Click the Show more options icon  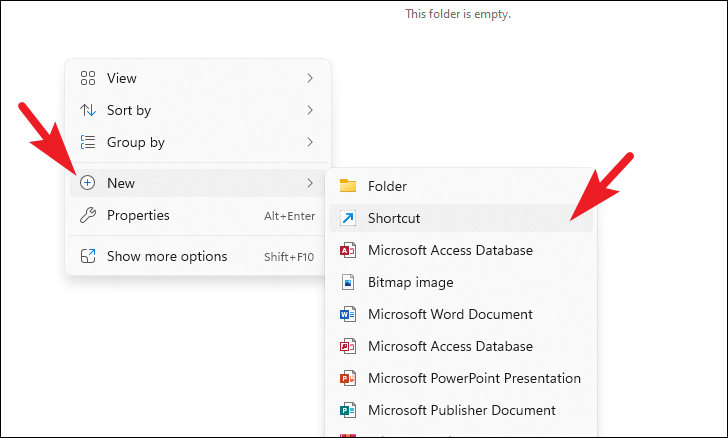(87, 256)
